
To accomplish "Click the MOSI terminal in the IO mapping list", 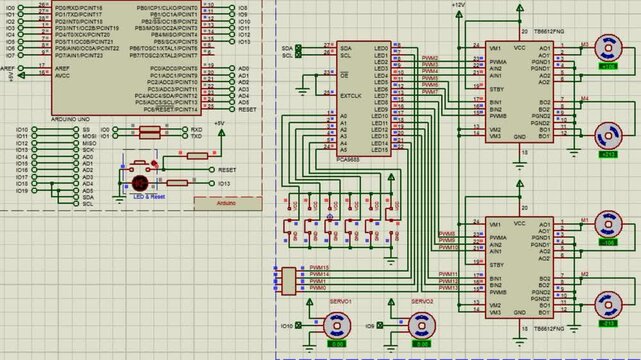I will (x=76, y=136).
